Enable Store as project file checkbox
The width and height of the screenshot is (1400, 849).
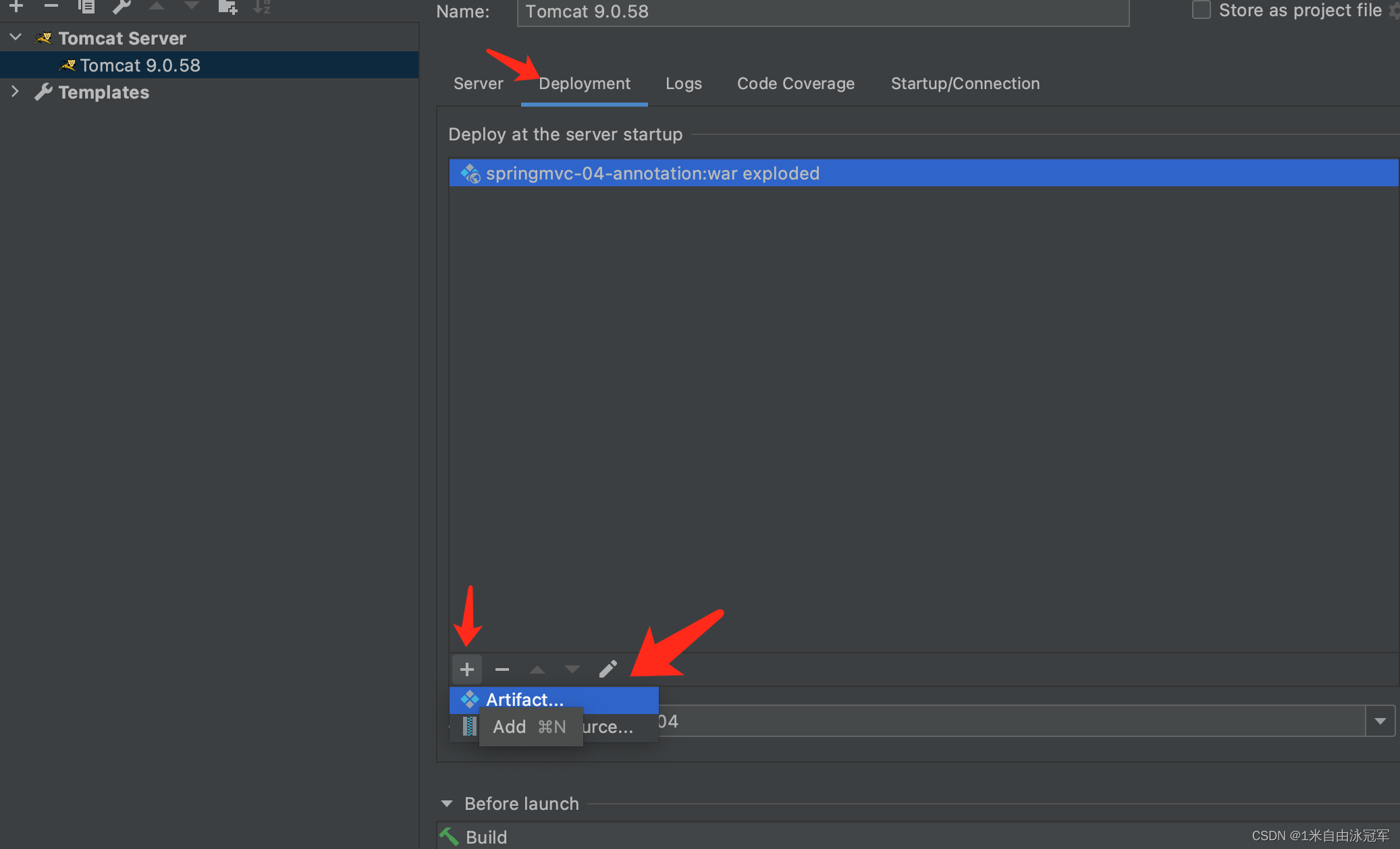click(x=1202, y=10)
